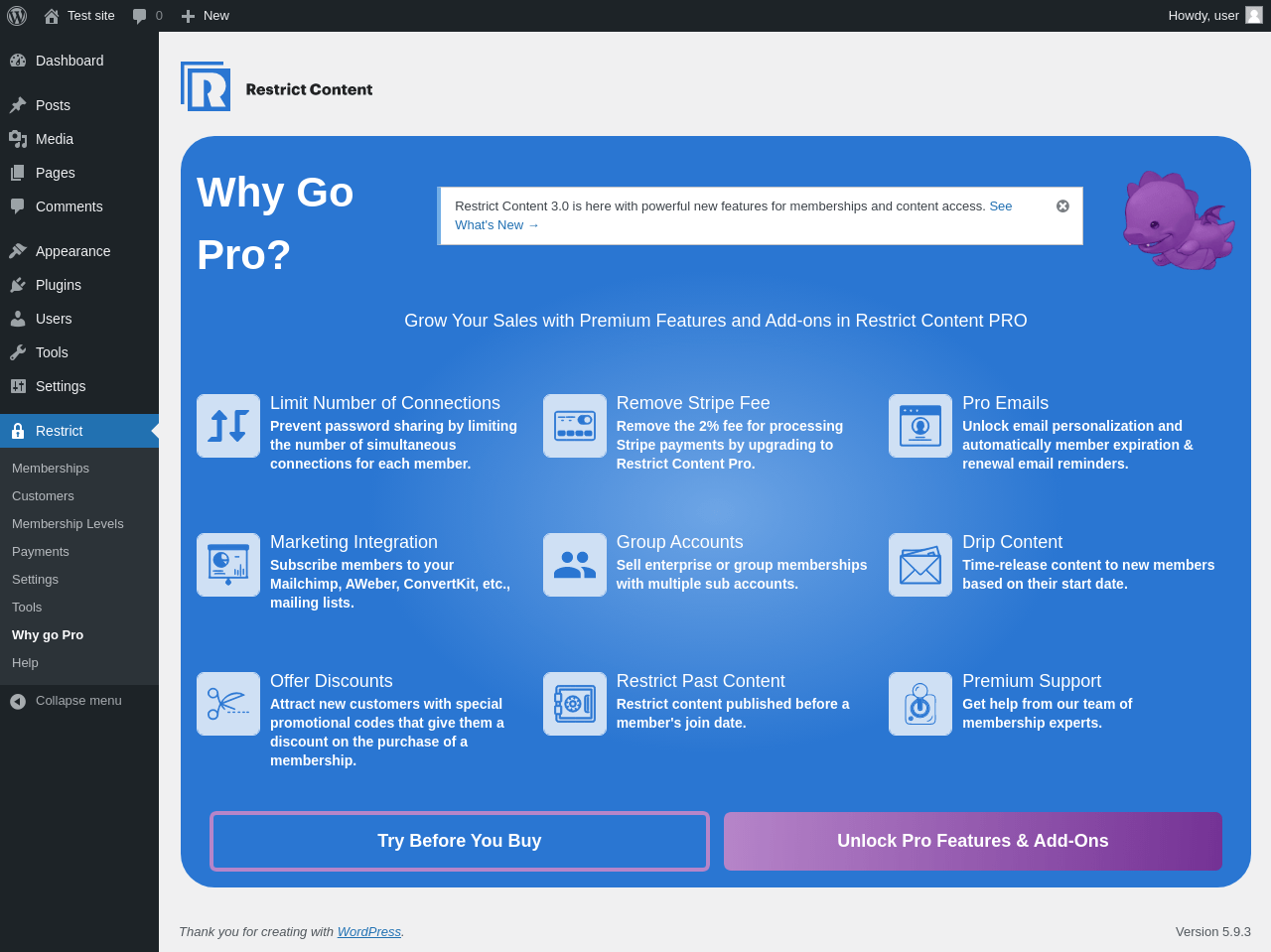Click the Restrict padlock icon
The height and width of the screenshot is (952, 1271).
pyautogui.click(x=18, y=431)
